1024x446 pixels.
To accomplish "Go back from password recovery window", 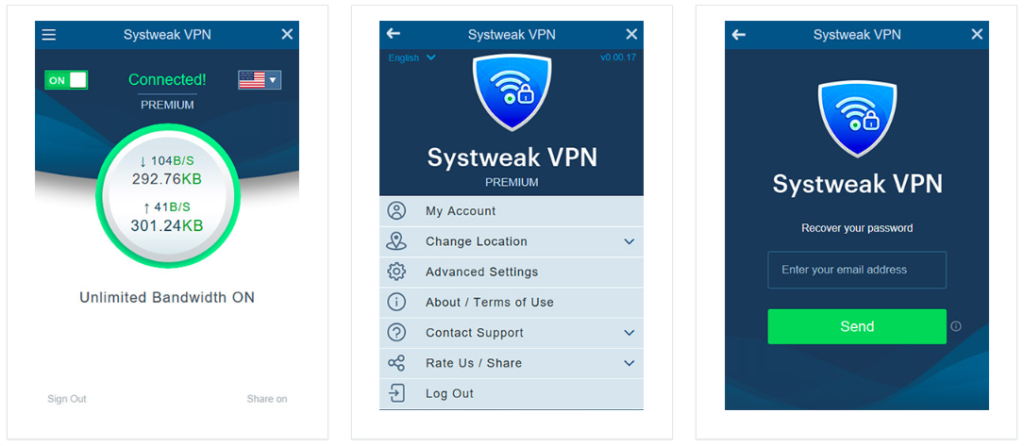I will point(739,35).
